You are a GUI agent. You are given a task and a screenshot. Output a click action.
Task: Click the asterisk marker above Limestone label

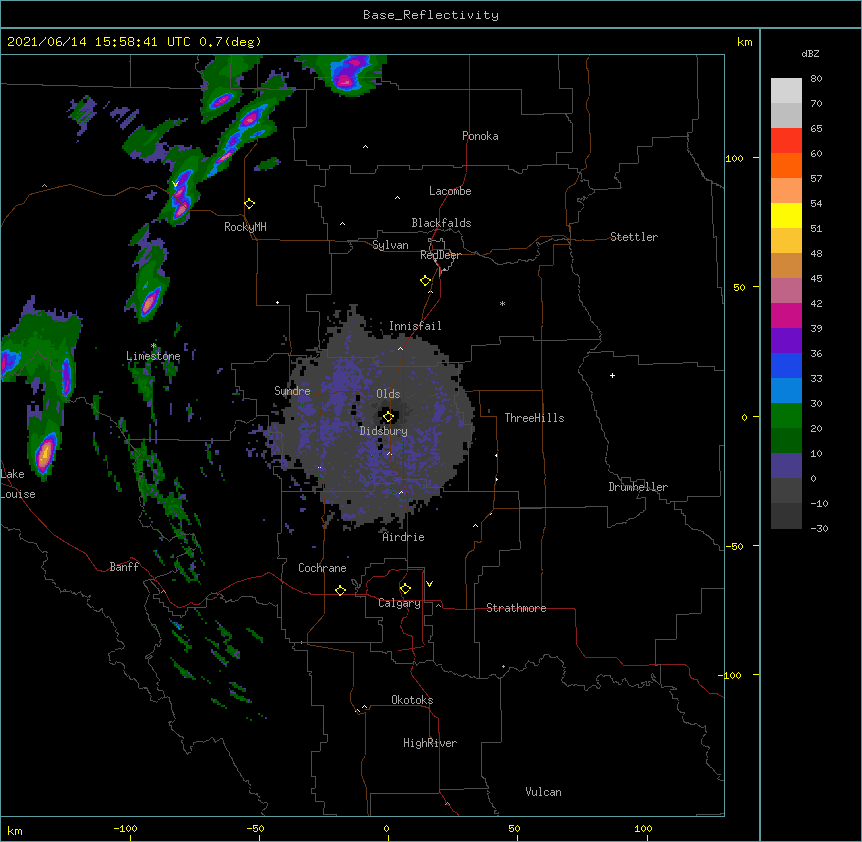pos(153,346)
